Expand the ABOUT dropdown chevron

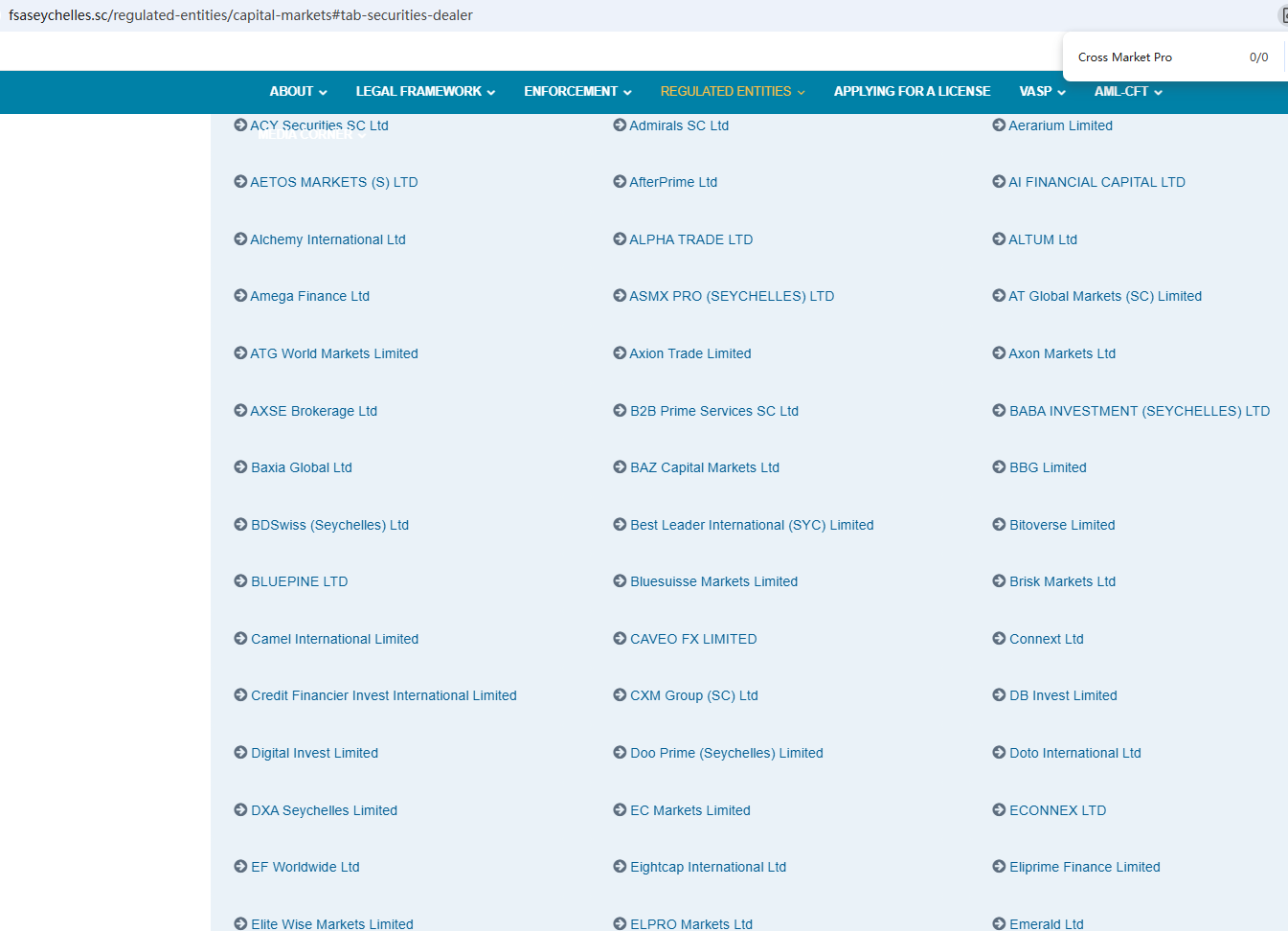point(323,93)
